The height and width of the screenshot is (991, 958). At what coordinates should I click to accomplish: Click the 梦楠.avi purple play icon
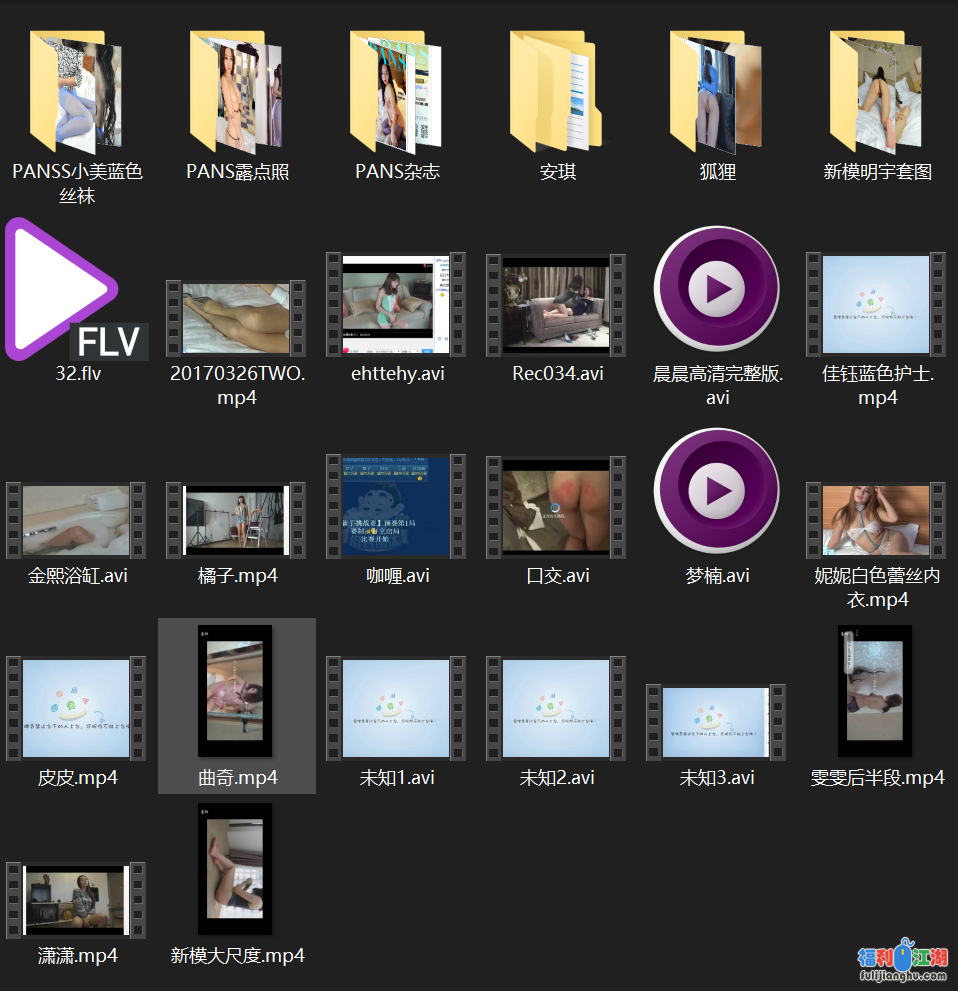click(x=717, y=491)
